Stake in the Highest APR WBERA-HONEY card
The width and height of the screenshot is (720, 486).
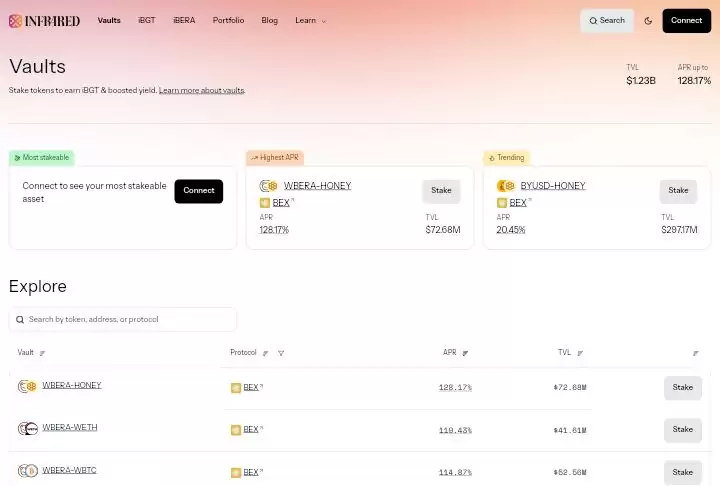441,191
